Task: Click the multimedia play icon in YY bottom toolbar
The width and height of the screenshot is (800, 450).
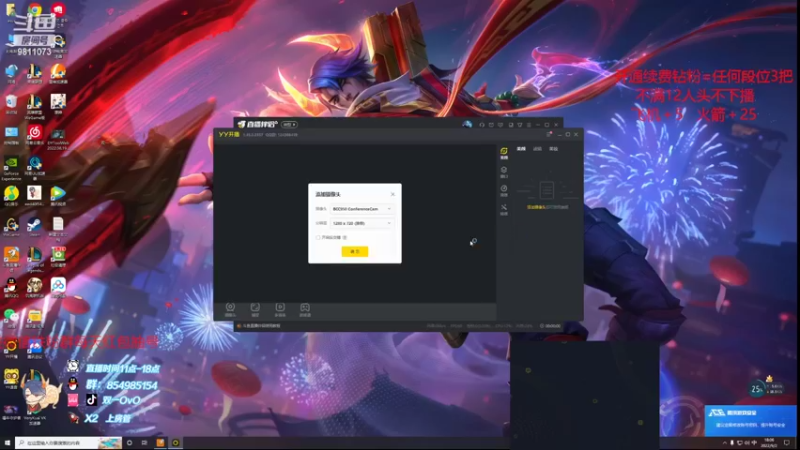Action: [280, 309]
